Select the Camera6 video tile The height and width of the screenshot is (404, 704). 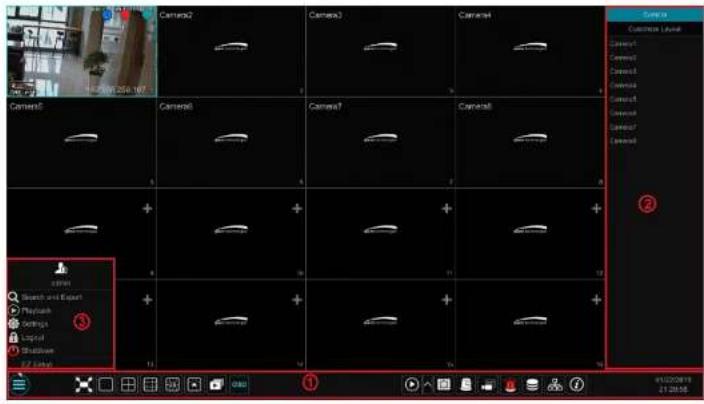coord(231,142)
